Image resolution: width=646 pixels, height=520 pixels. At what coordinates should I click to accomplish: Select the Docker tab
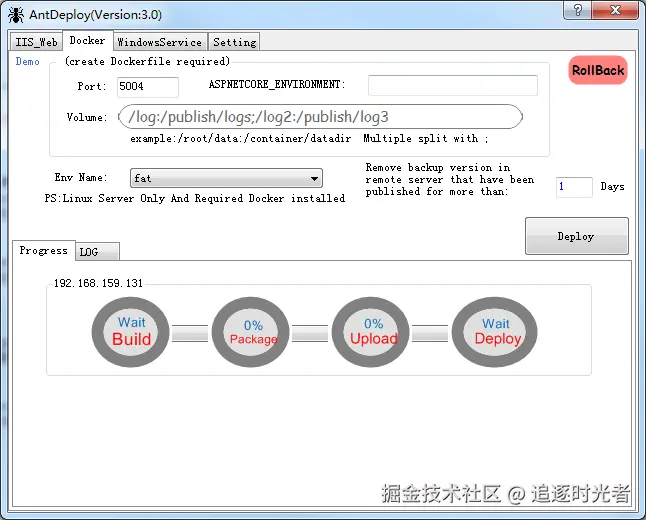click(x=87, y=40)
